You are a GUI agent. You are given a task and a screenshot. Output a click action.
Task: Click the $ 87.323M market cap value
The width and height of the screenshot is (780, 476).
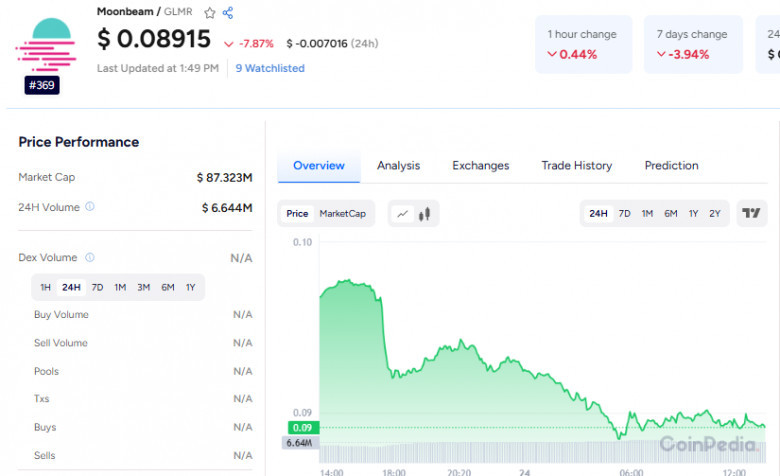pyautogui.click(x=224, y=178)
